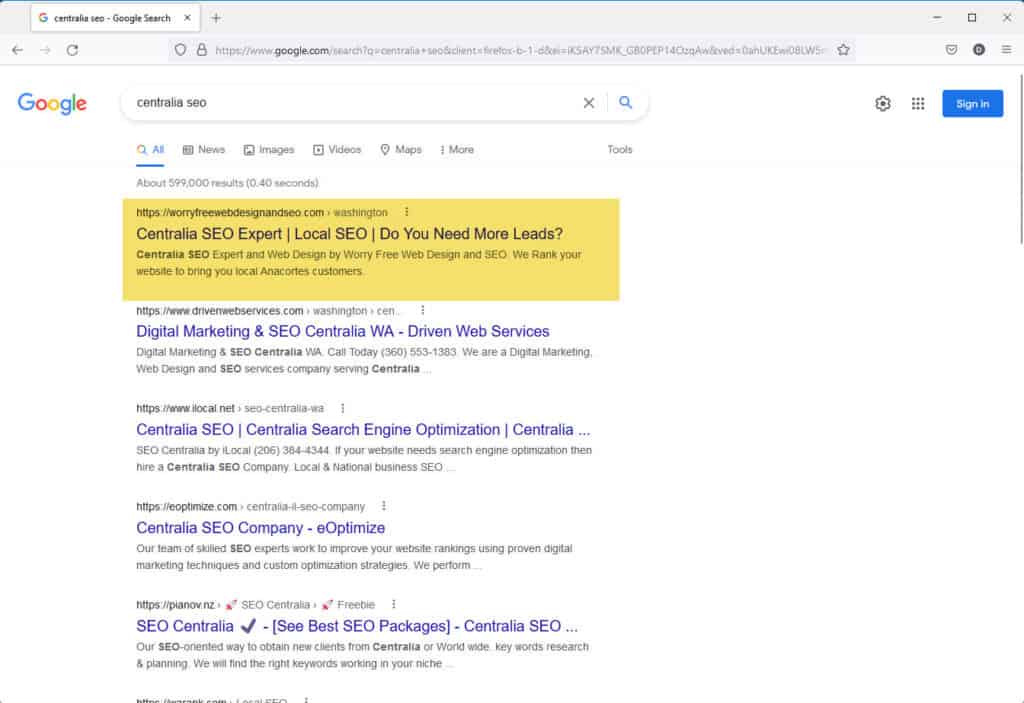The height and width of the screenshot is (703, 1024).
Task: Switch to the Videos tab
Action: [337, 150]
